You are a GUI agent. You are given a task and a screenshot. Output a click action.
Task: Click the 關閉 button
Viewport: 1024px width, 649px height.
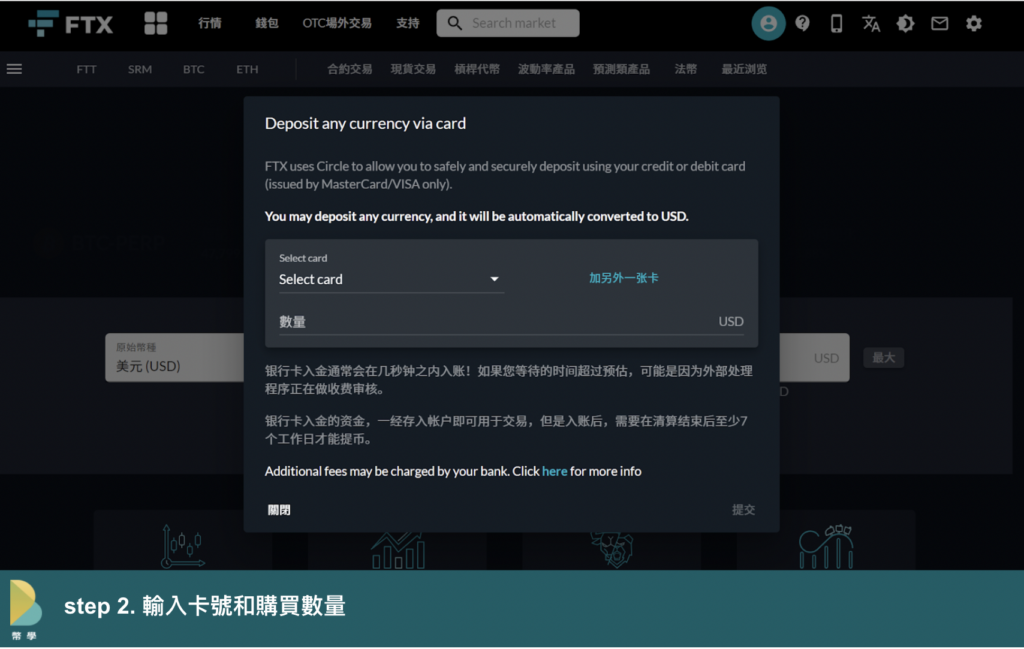point(279,510)
